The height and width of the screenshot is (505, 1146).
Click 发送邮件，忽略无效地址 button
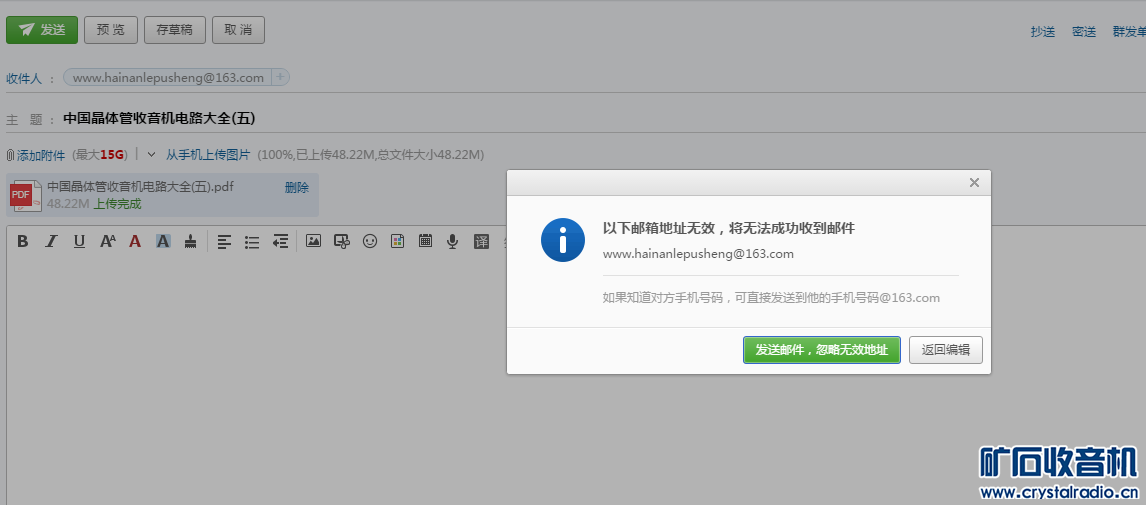click(821, 350)
